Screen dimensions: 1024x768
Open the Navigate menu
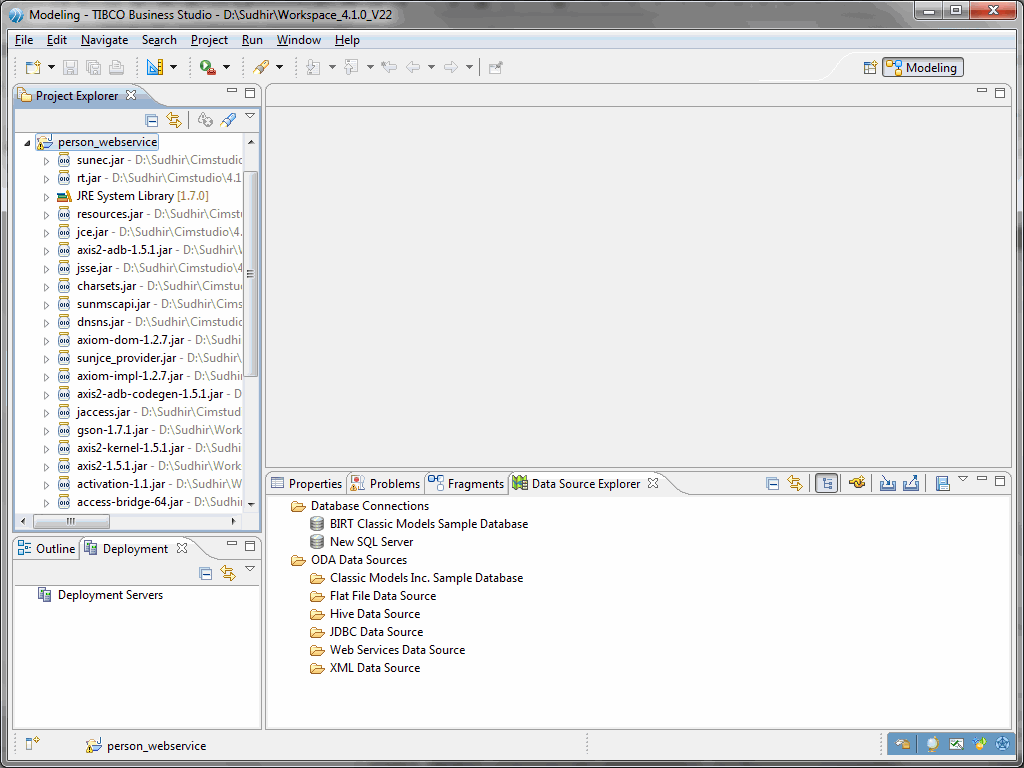click(x=104, y=40)
